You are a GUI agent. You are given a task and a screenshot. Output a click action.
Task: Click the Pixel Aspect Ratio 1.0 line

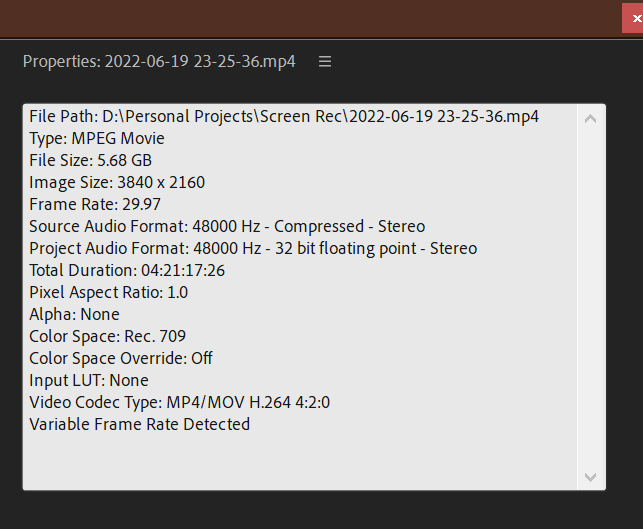[x=108, y=292]
